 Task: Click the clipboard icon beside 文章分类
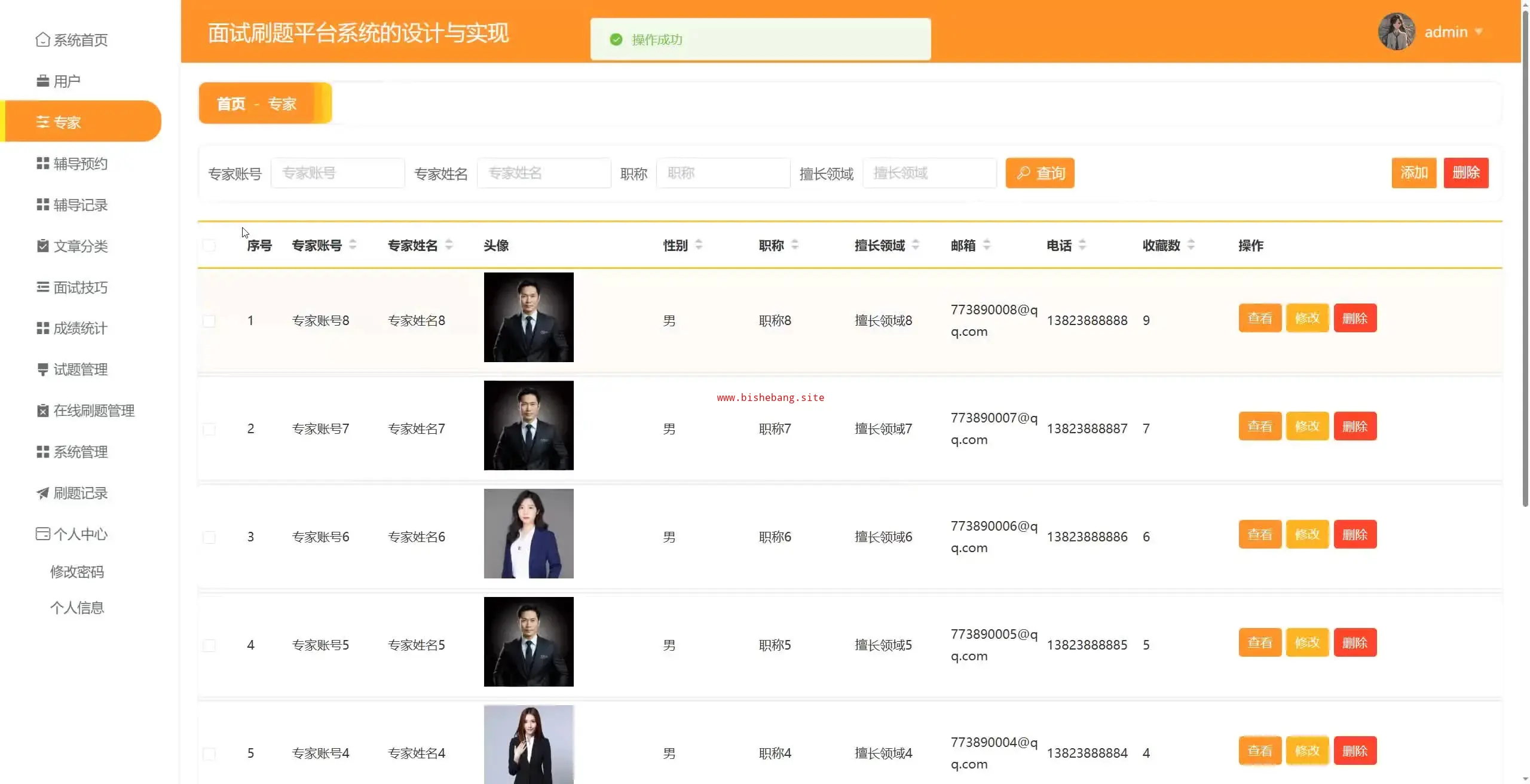[x=42, y=246]
